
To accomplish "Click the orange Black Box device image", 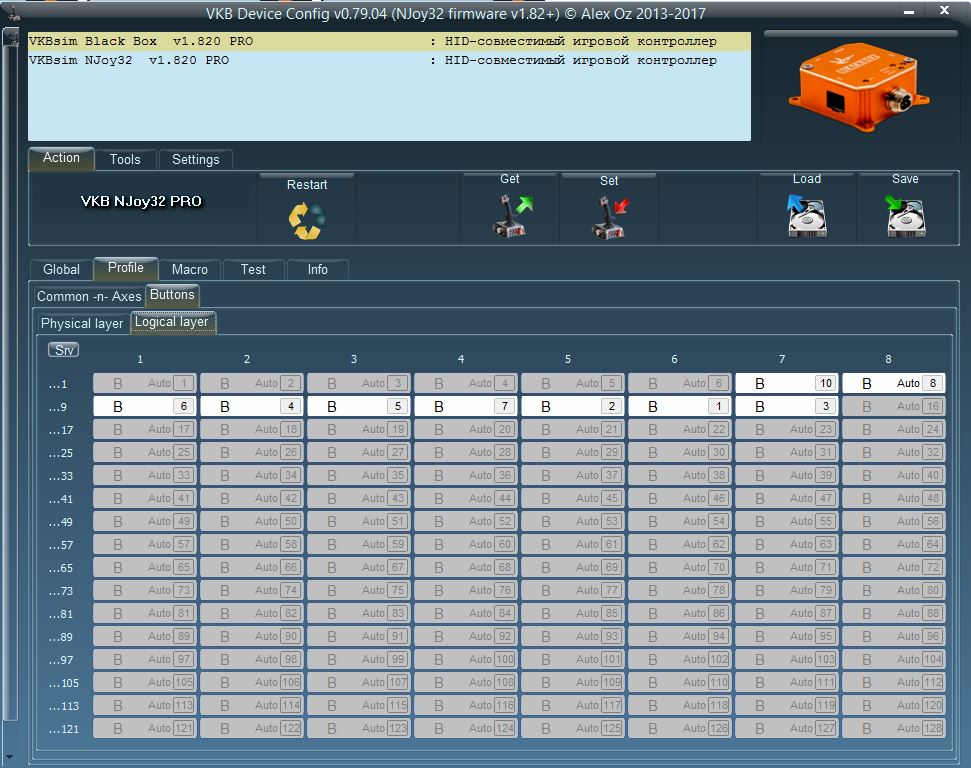I will pyautogui.click(x=858, y=85).
